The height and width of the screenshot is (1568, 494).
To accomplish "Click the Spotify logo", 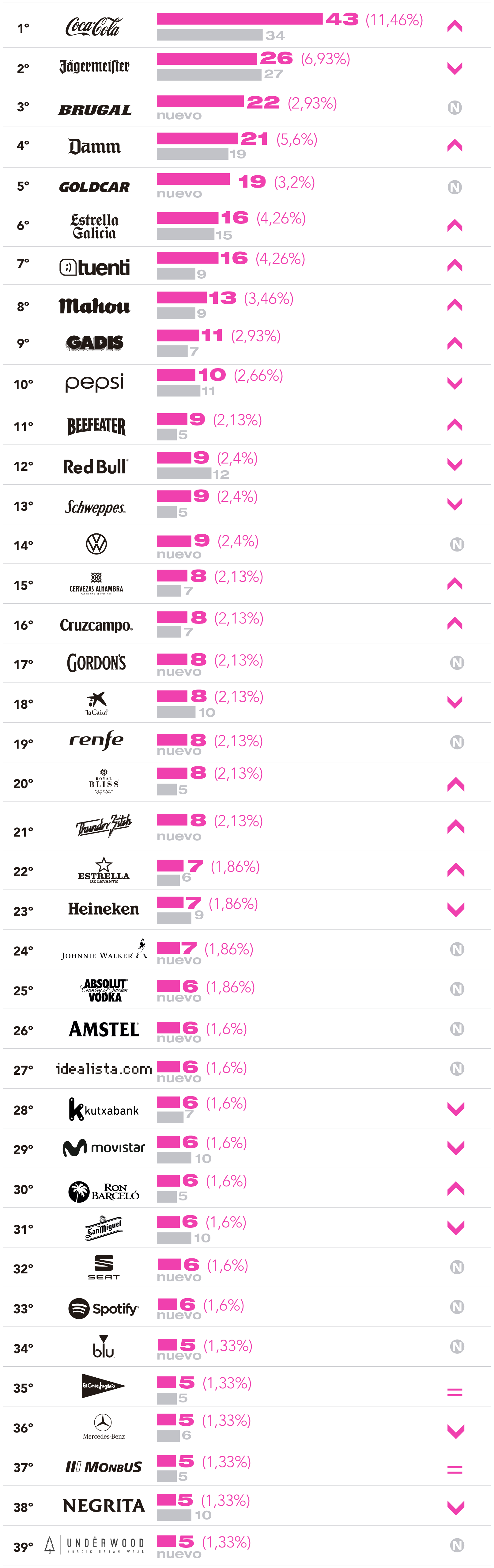I will point(104,1308).
